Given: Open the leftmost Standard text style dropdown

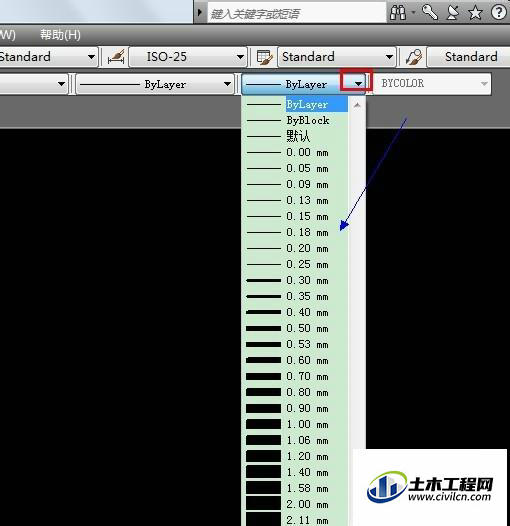Looking at the screenshot, I should coord(48,57).
